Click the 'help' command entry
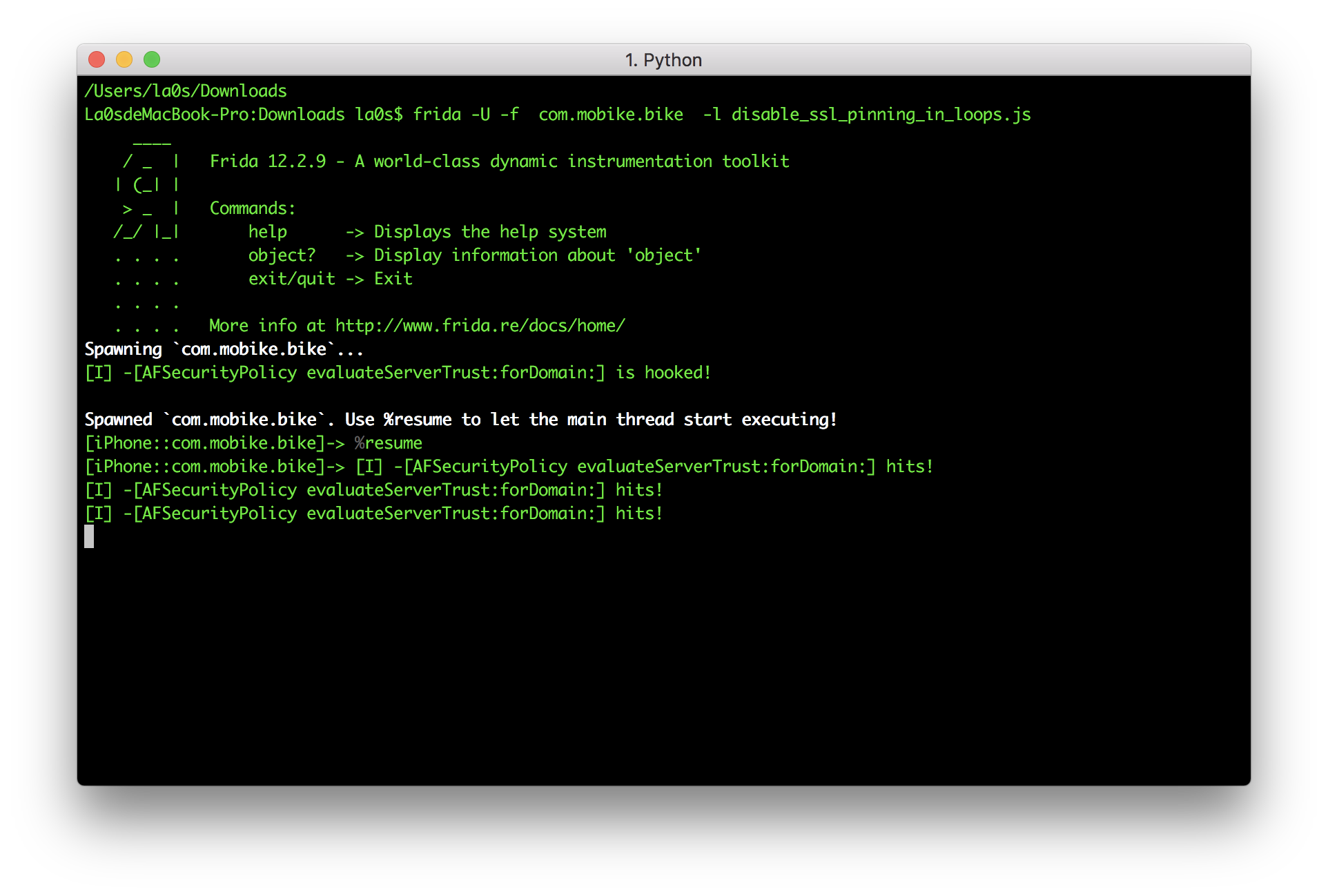The width and height of the screenshot is (1328, 896). [268, 232]
